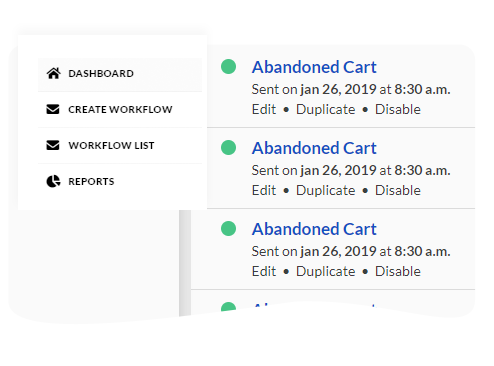
Task: Open the first Abandoned Cart workflow title
Action: pos(314,67)
